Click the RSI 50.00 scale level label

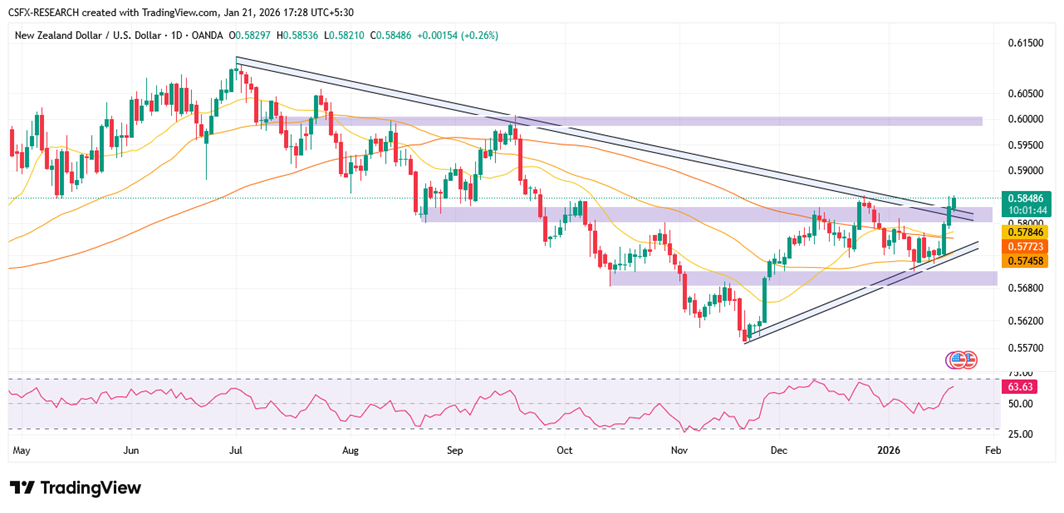(x=1019, y=404)
